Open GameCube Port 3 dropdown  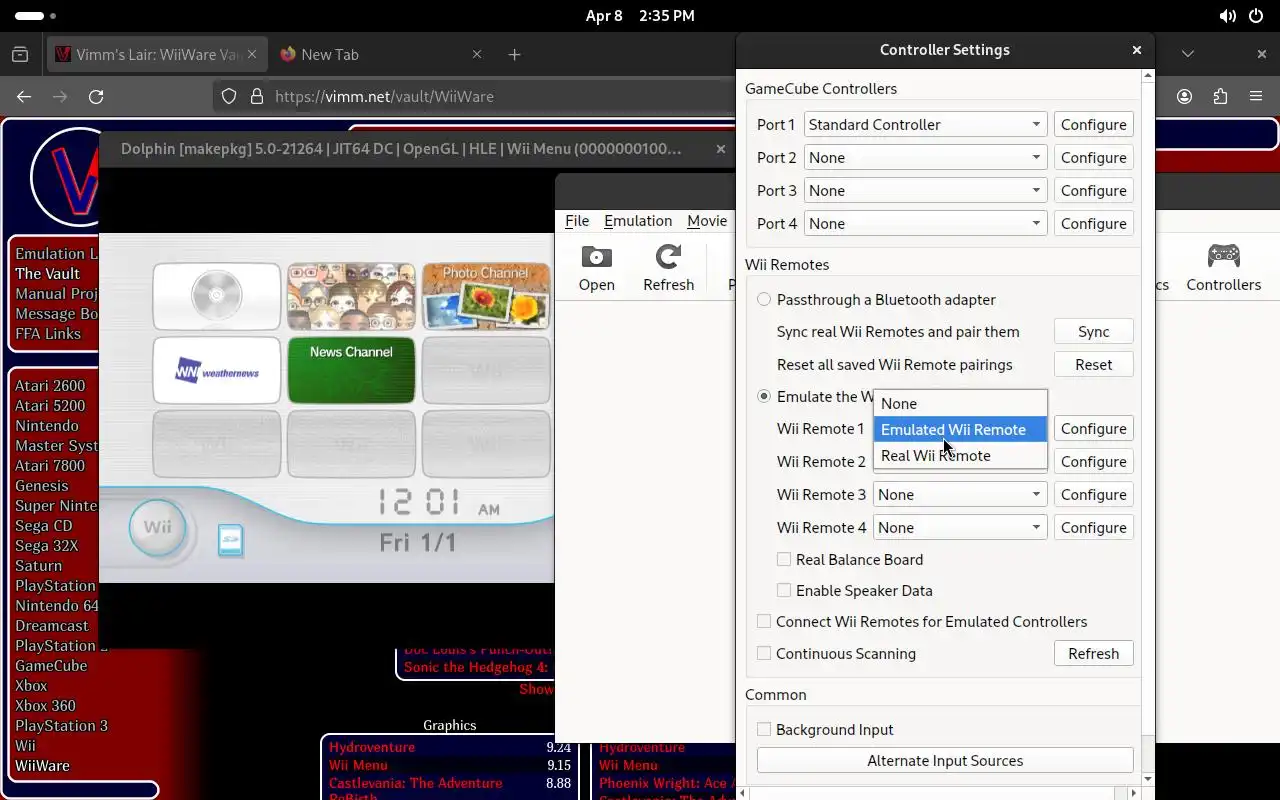click(925, 190)
